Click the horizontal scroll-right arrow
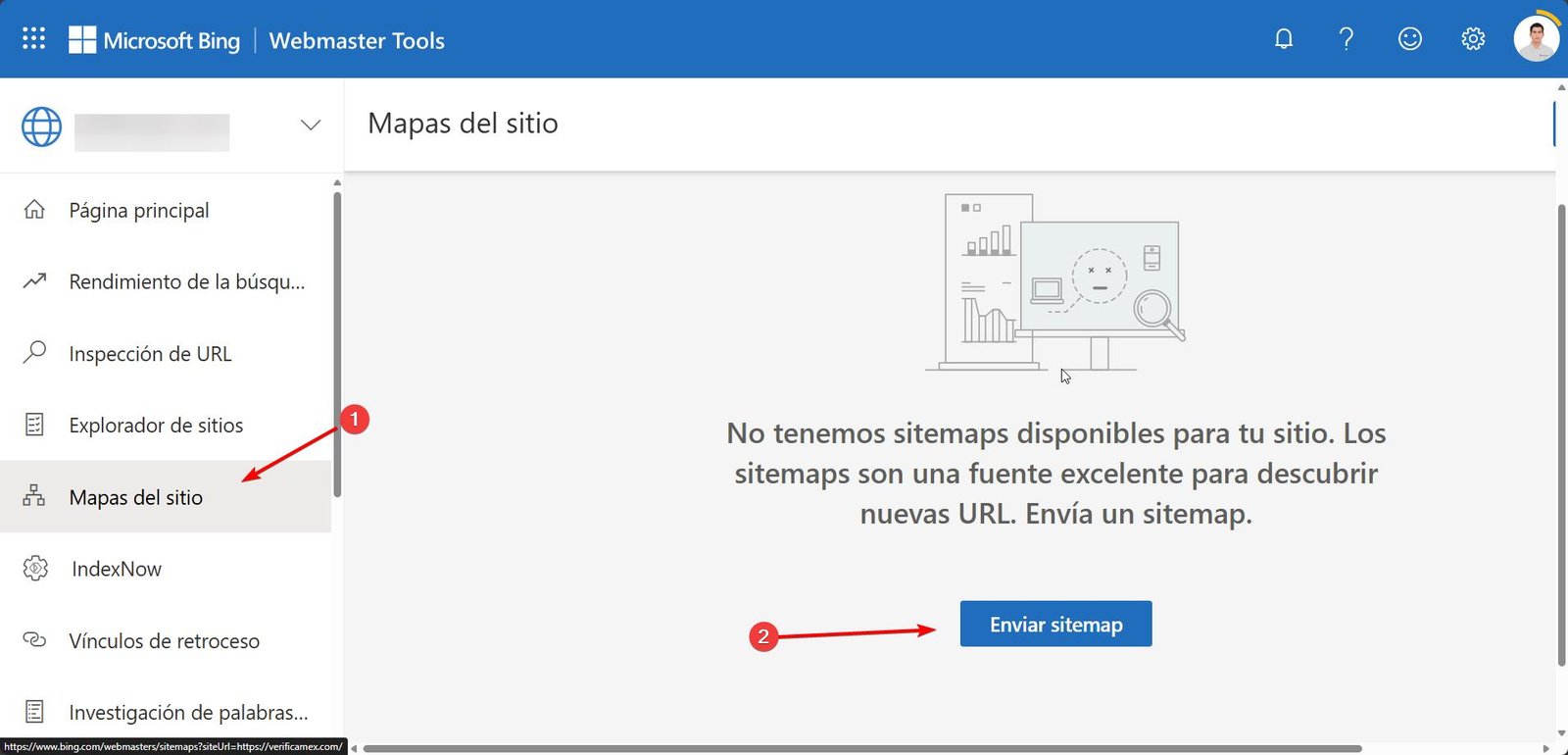1568x755 pixels. click(1546, 748)
